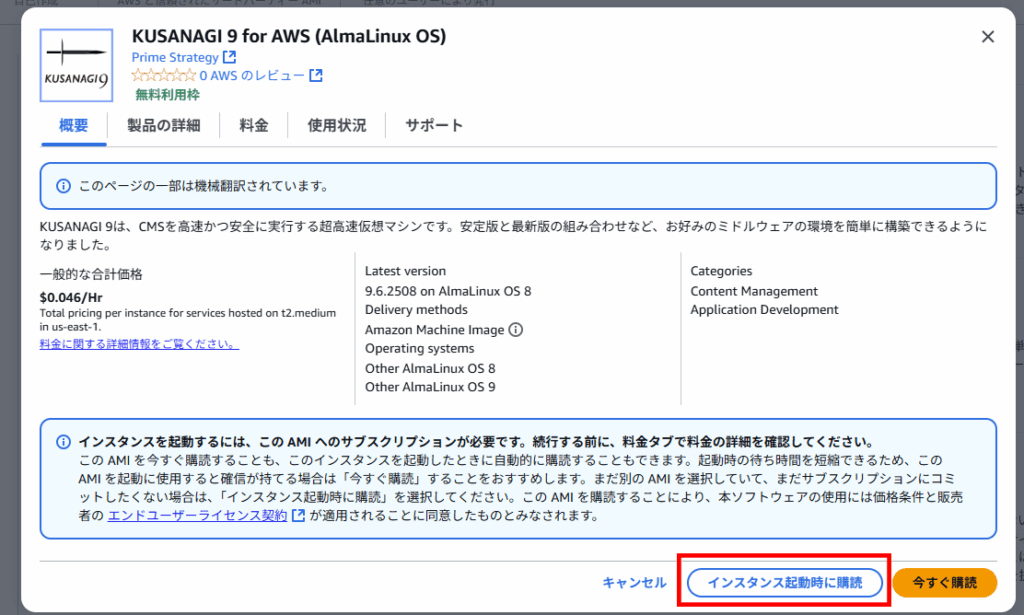1024x615 pixels.
Task: Click Other AlmaLinux OS 8 text
Action: [x=430, y=368]
